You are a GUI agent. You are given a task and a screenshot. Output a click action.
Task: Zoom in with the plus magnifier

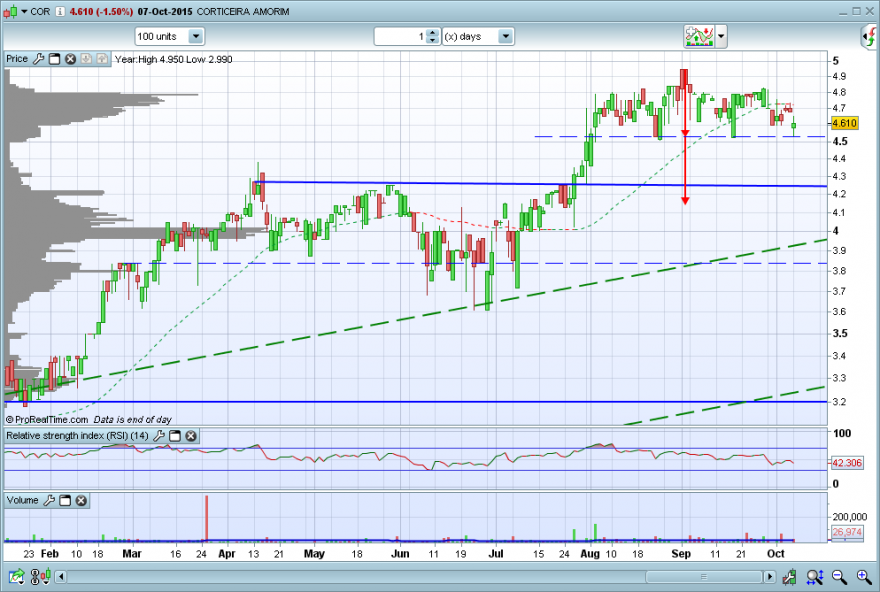pos(864,576)
